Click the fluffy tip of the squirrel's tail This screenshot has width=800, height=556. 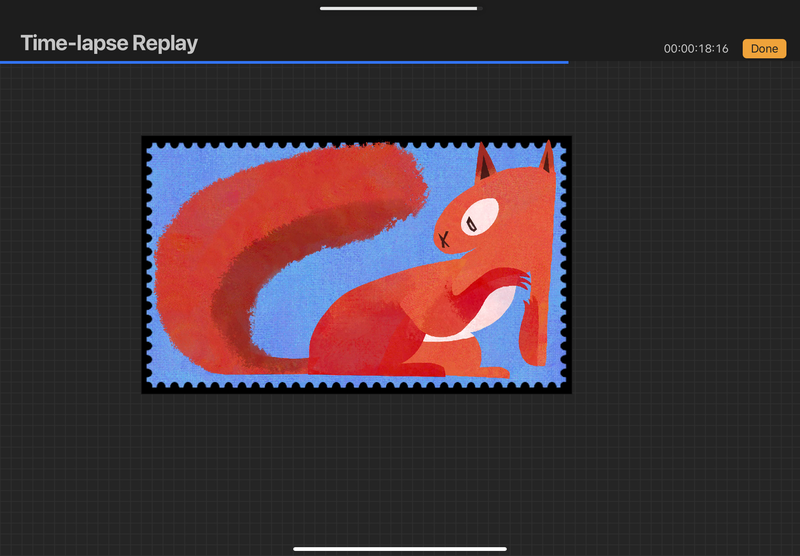tap(400, 180)
